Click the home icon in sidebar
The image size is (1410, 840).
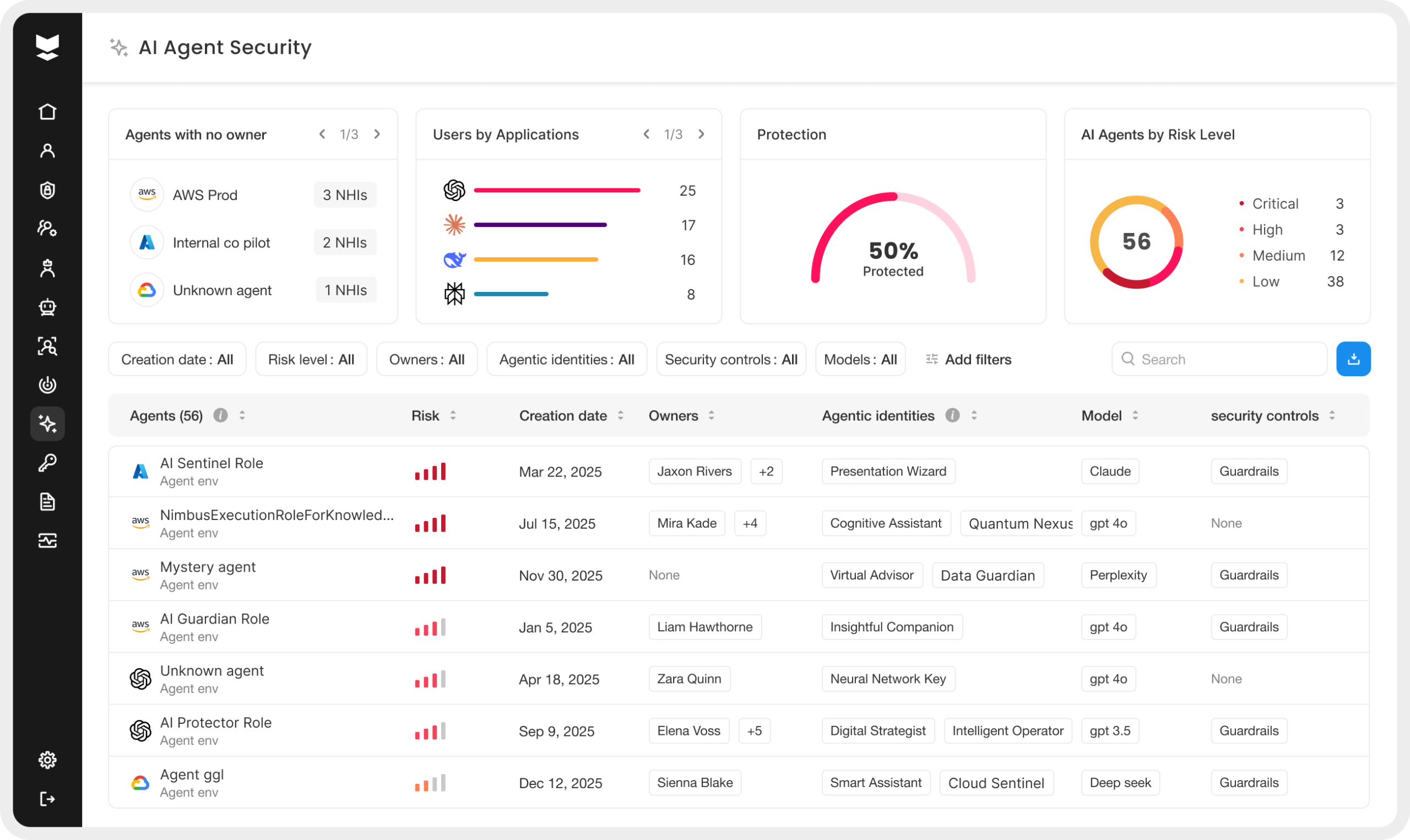pyautogui.click(x=47, y=111)
